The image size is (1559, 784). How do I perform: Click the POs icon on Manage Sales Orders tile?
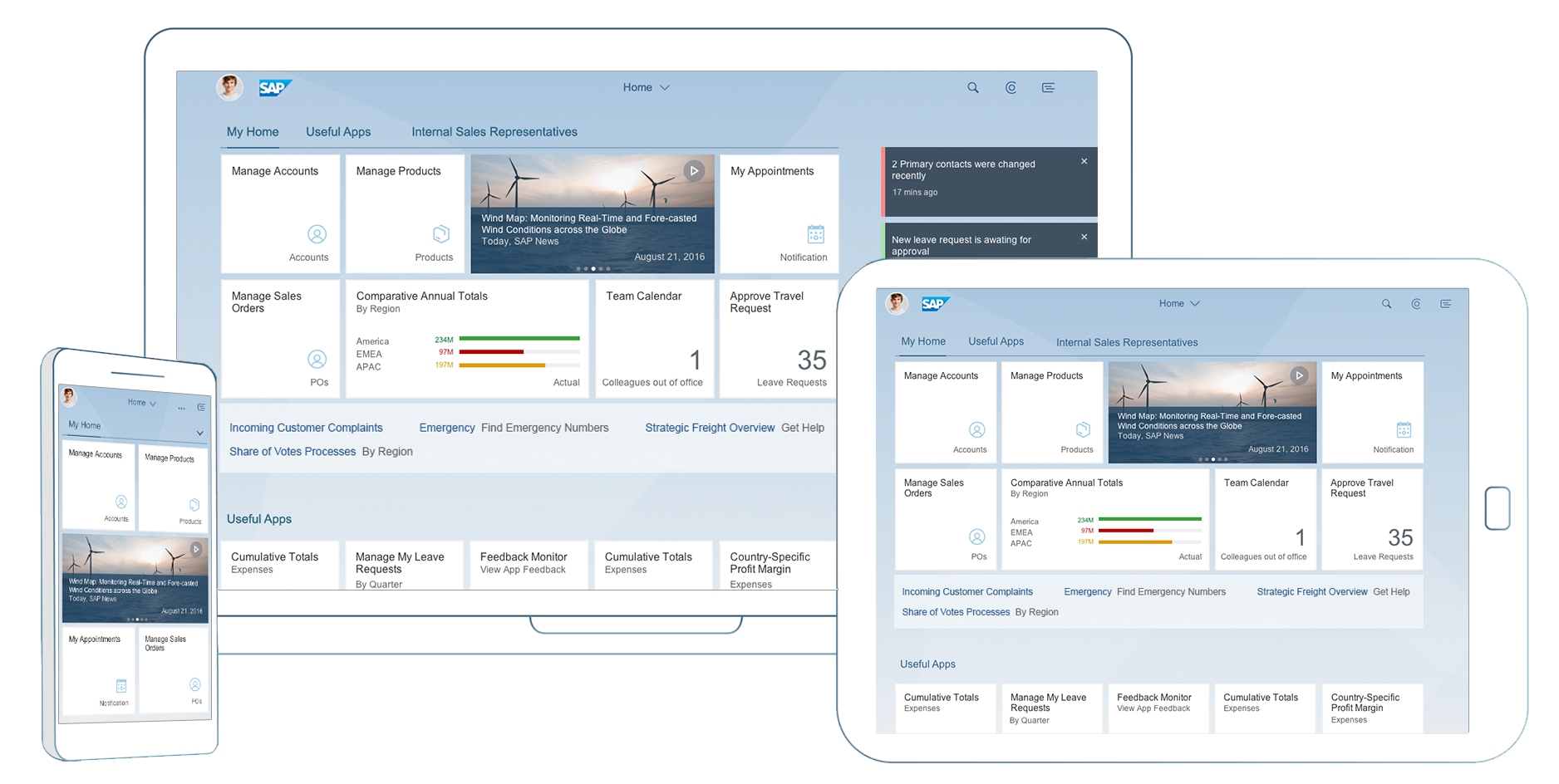tap(317, 360)
